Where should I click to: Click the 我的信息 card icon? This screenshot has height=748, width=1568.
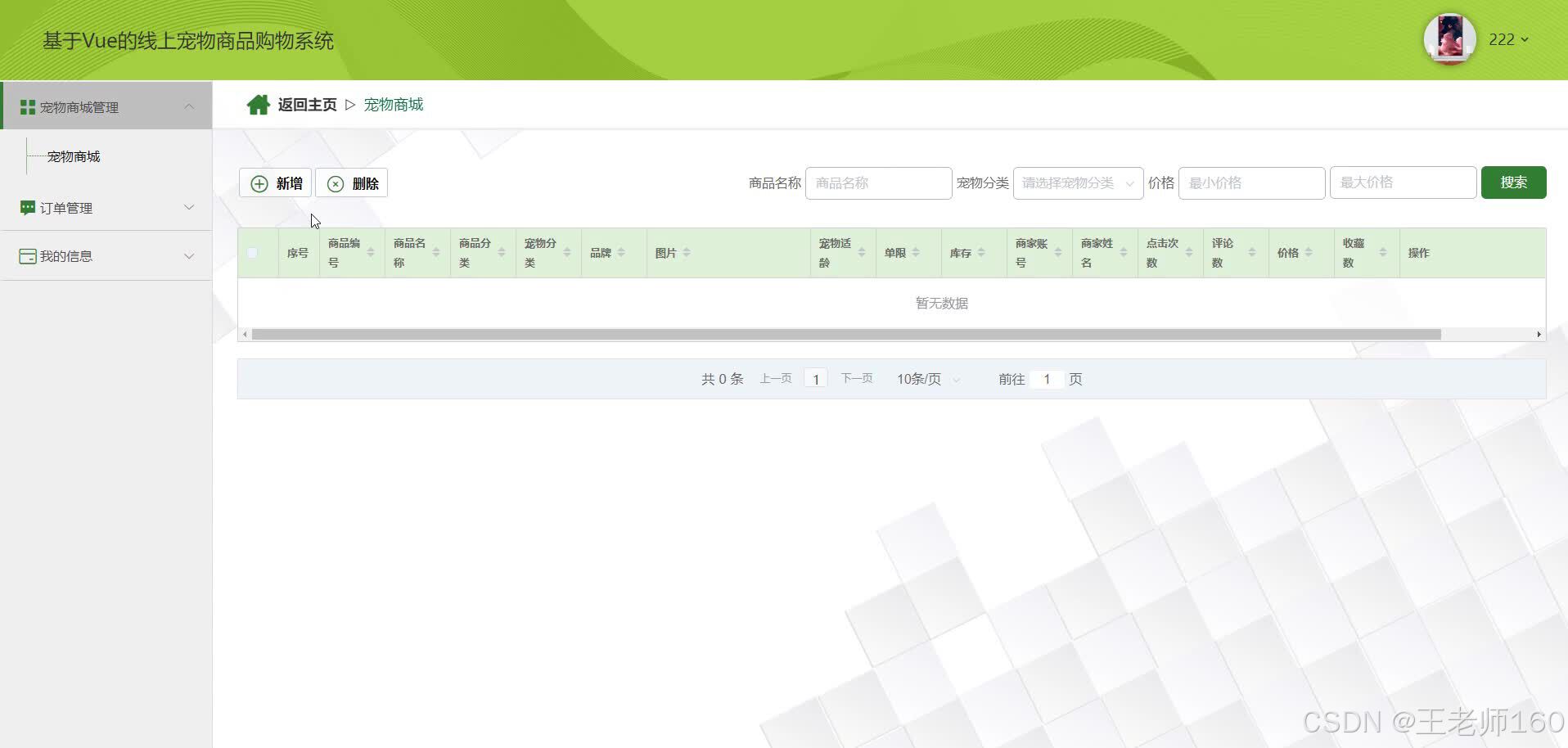point(27,256)
